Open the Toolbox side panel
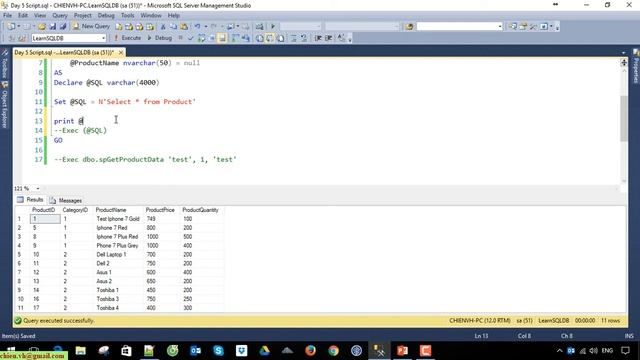This screenshot has width=640, height=360. (x=5, y=64)
